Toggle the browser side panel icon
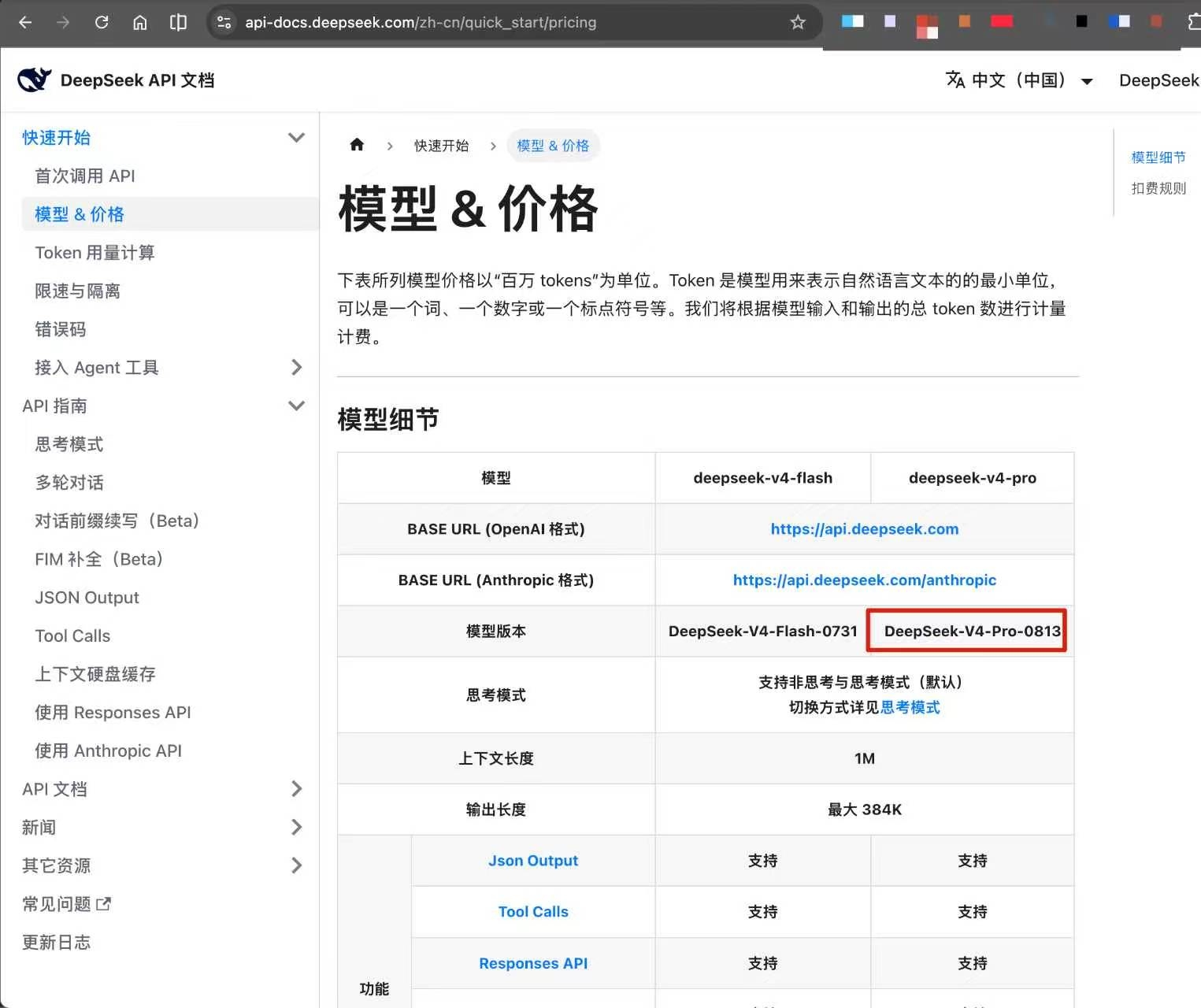The image size is (1201, 1008). point(179,22)
